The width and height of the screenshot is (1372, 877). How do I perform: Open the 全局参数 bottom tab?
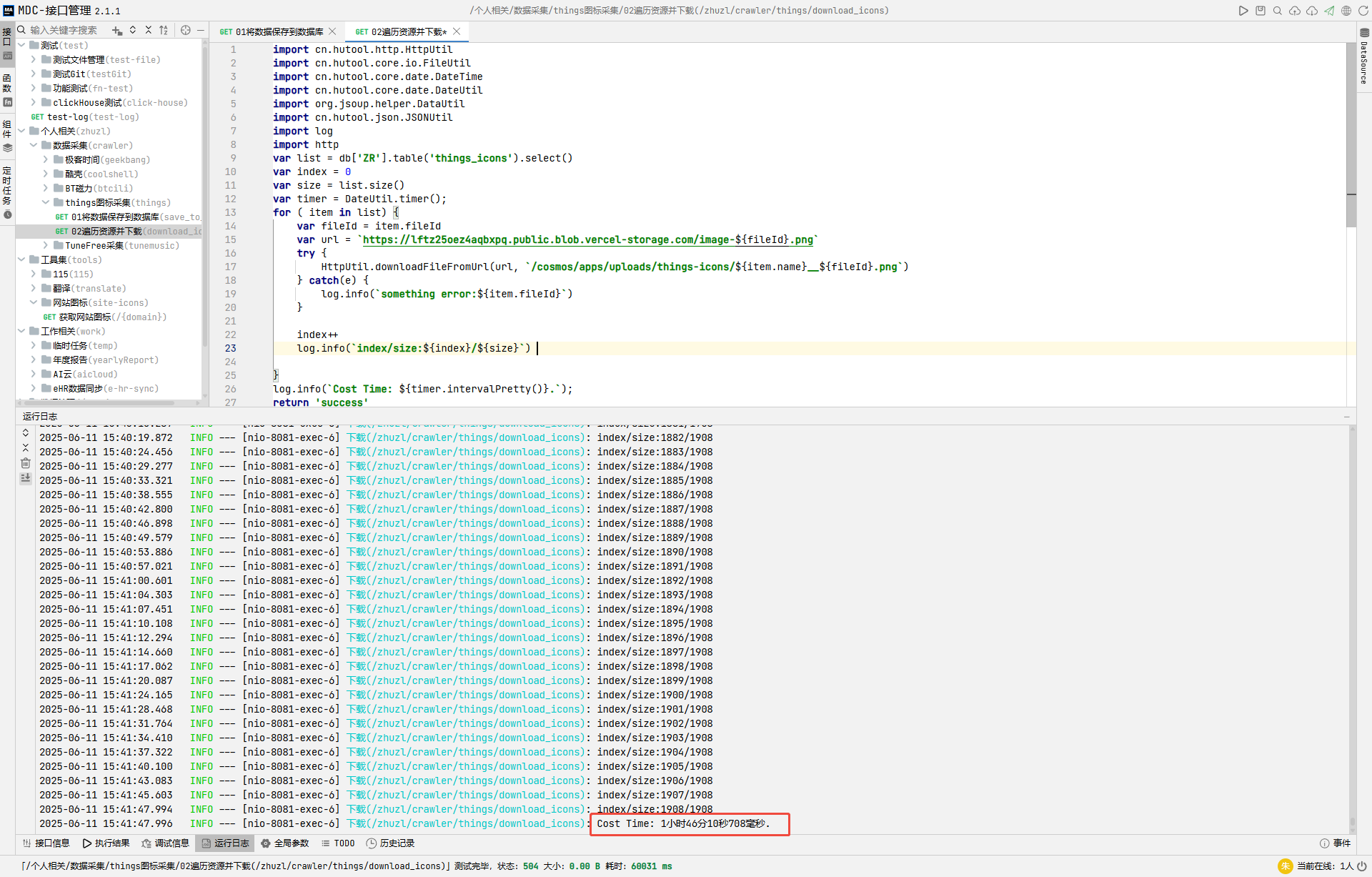pyautogui.click(x=285, y=843)
